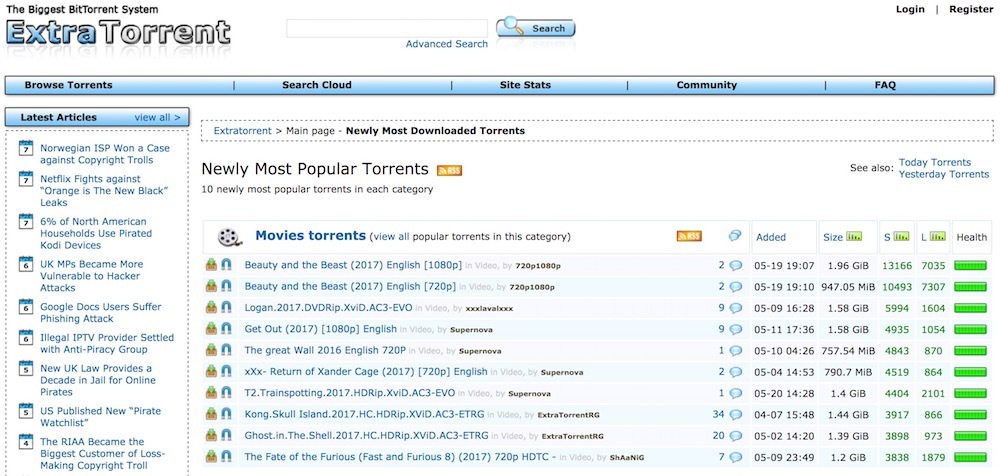Click into the torrent search input field
This screenshot has height=476, width=1000.
387,28
